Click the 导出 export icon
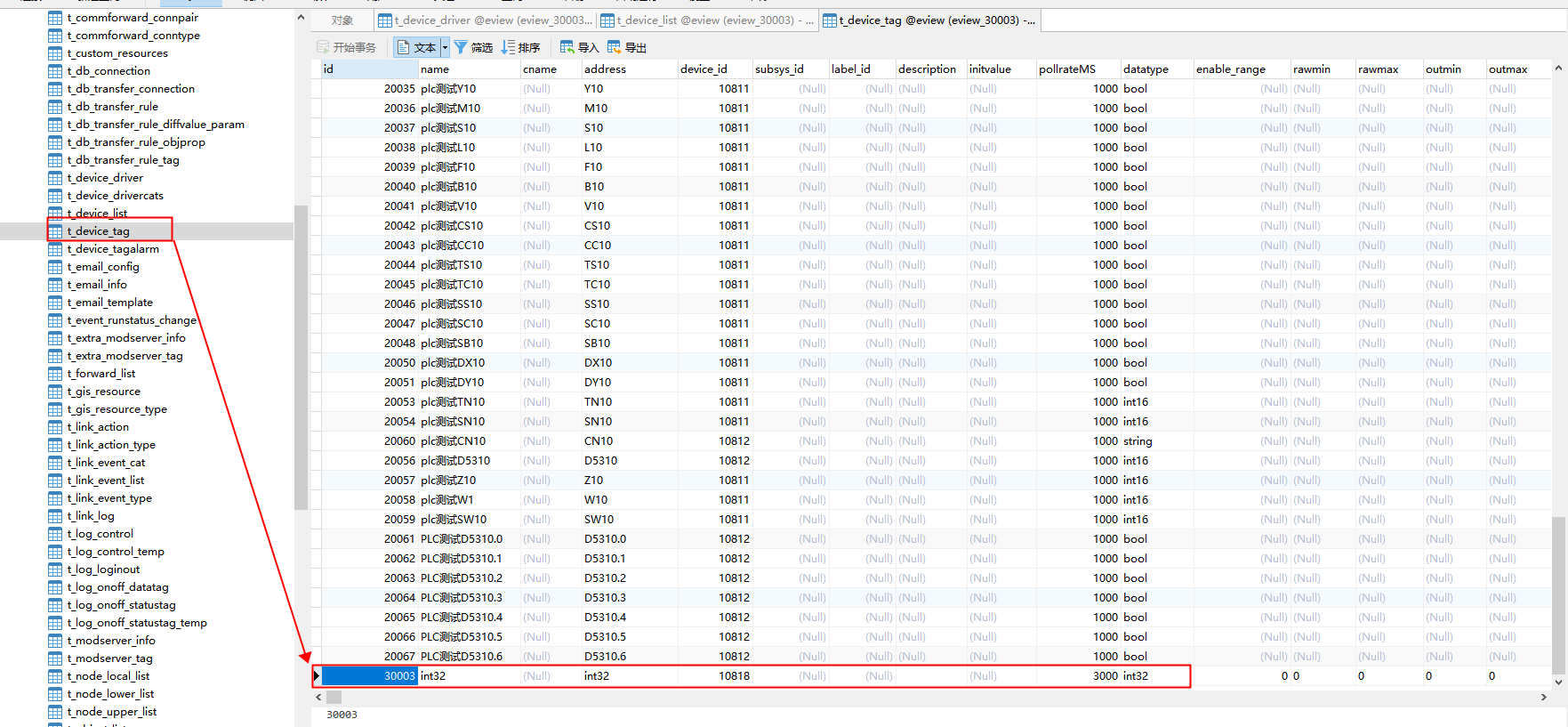1568x727 pixels. (x=615, y=47)
